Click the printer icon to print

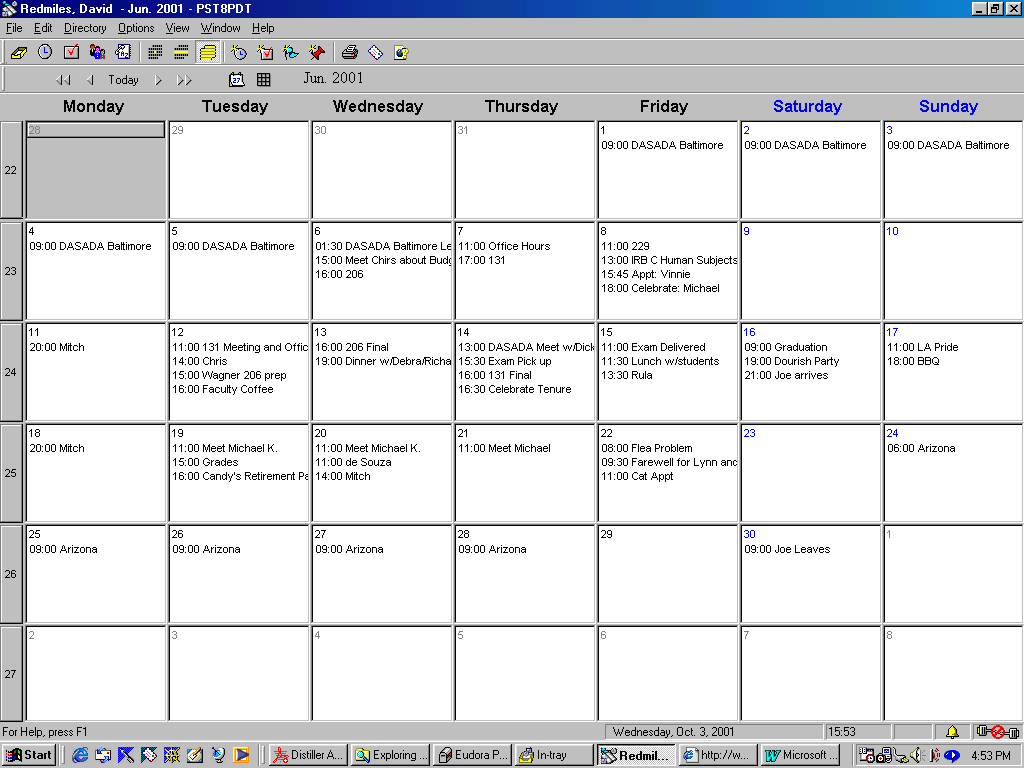pos(350,52)
